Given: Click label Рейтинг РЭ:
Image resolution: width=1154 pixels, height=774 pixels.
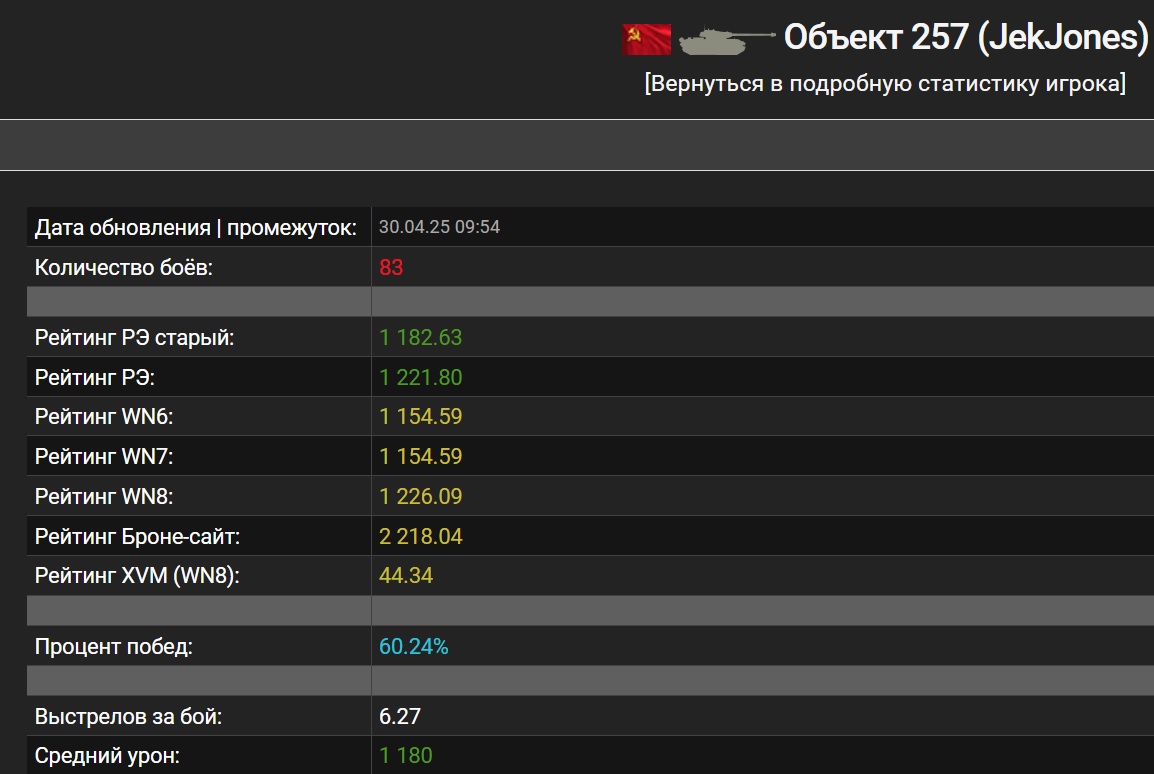Looking at the screenshot, I should (x=95, y=377).
